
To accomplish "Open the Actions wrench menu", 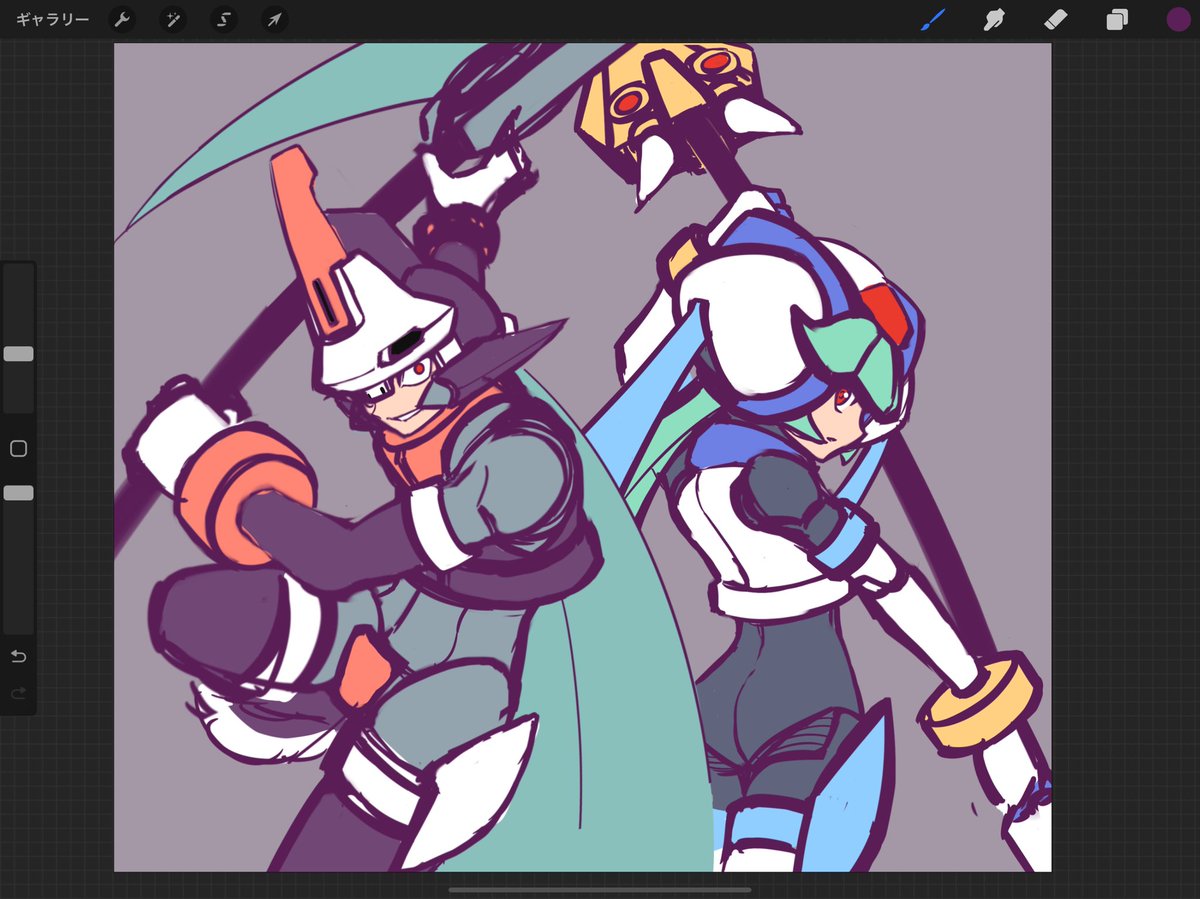I will pos(122,20).
